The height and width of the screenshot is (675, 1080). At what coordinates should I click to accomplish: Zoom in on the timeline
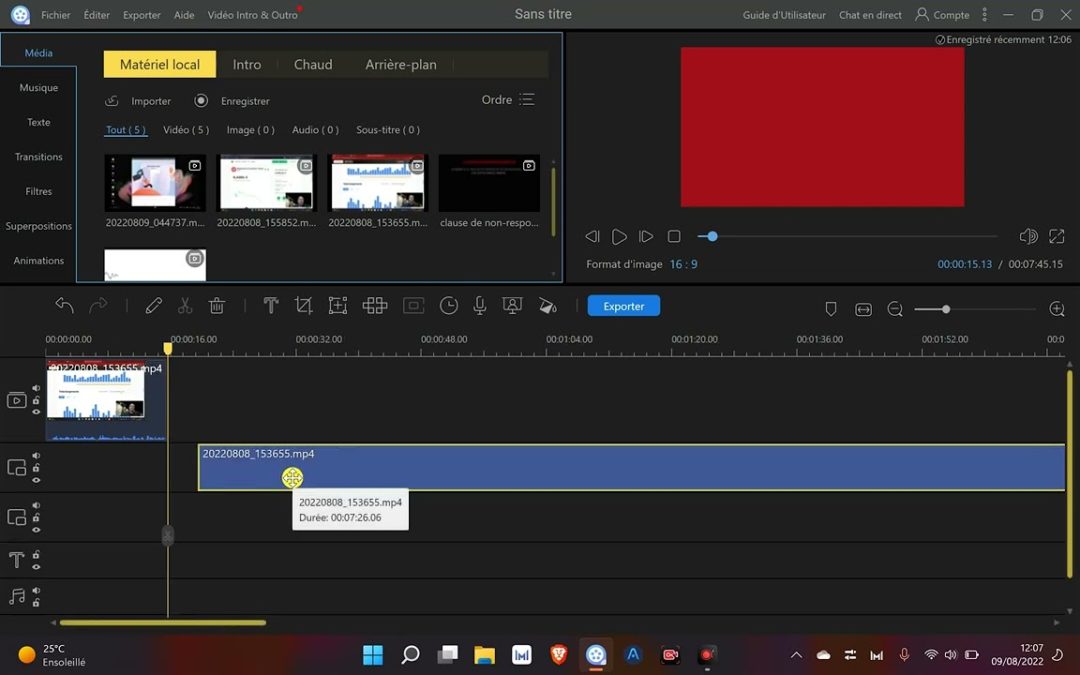pos(1057,309)
